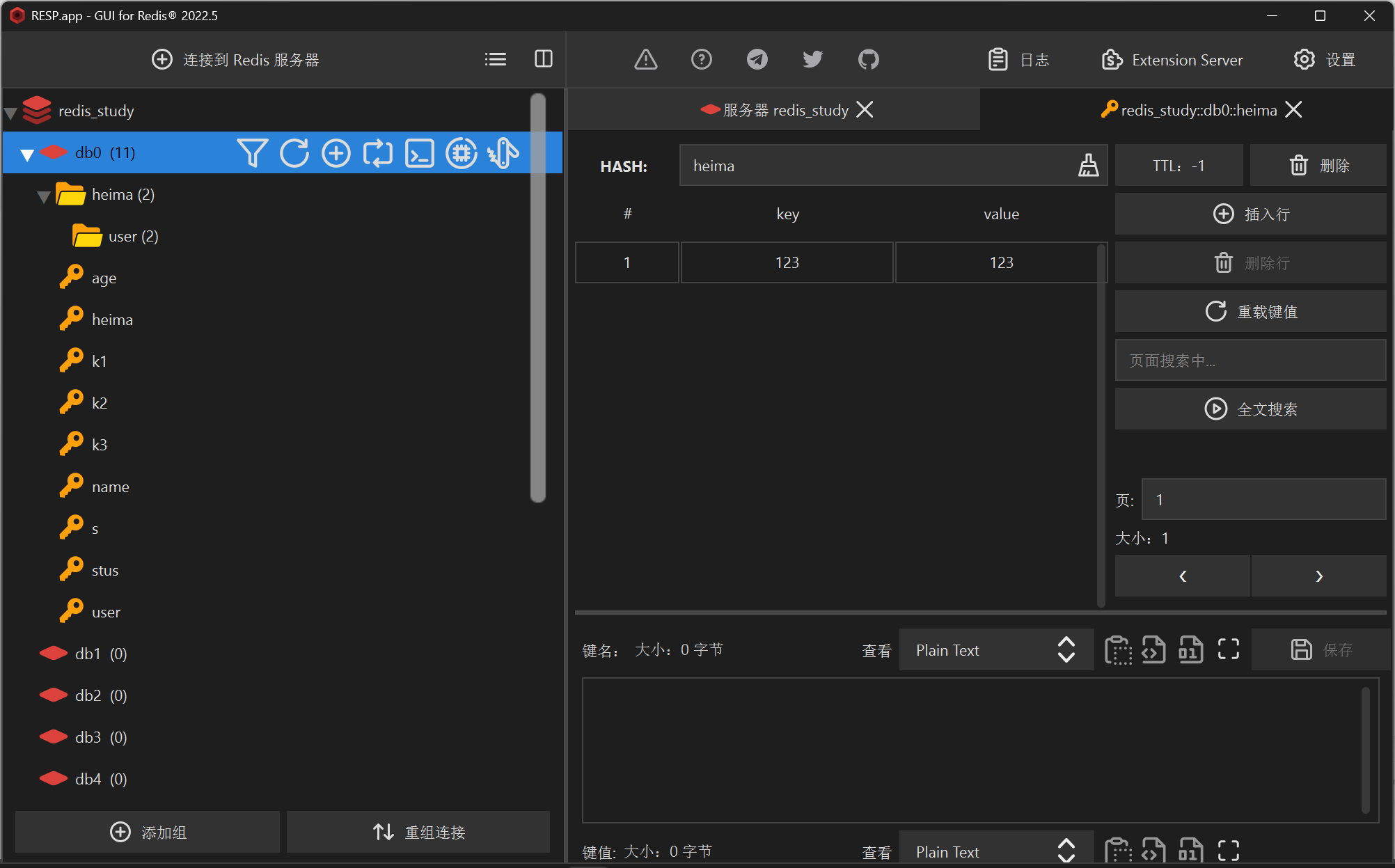Open the Twitter icon
The width and height of the screenshot is (1395, 868).
tap(813, 60)
